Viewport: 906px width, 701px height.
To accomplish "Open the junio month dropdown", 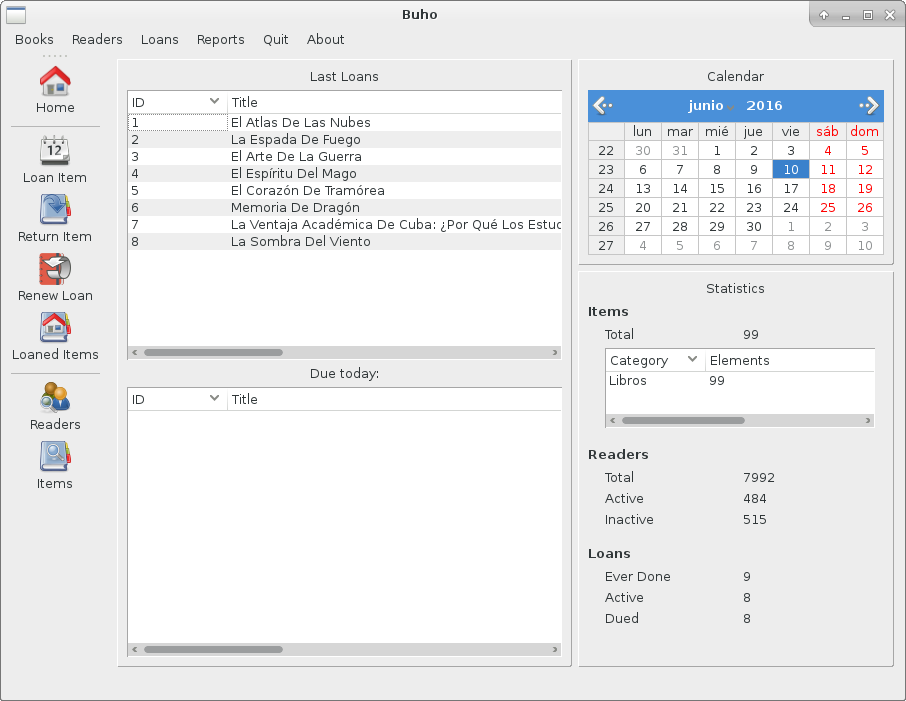I will [711, 106].
